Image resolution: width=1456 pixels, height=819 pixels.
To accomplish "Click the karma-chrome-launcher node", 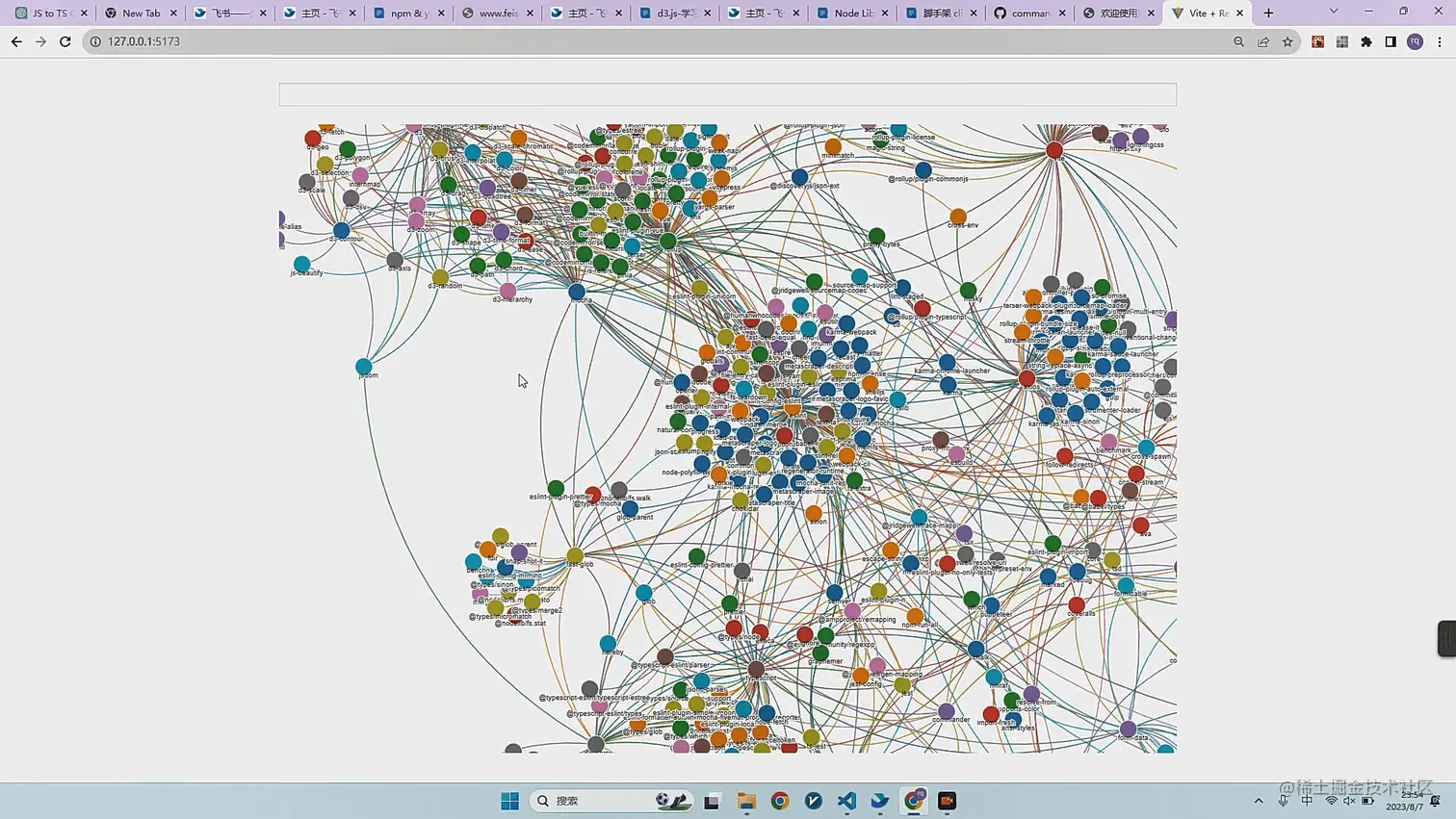I will coord(948,362).
